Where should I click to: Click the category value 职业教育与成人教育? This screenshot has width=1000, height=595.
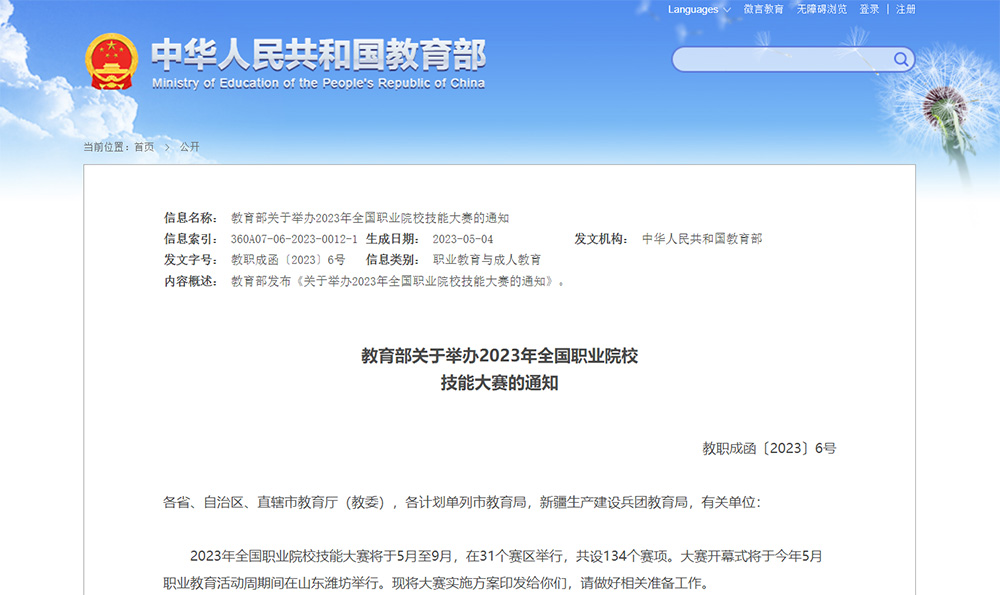click(487, 260)
